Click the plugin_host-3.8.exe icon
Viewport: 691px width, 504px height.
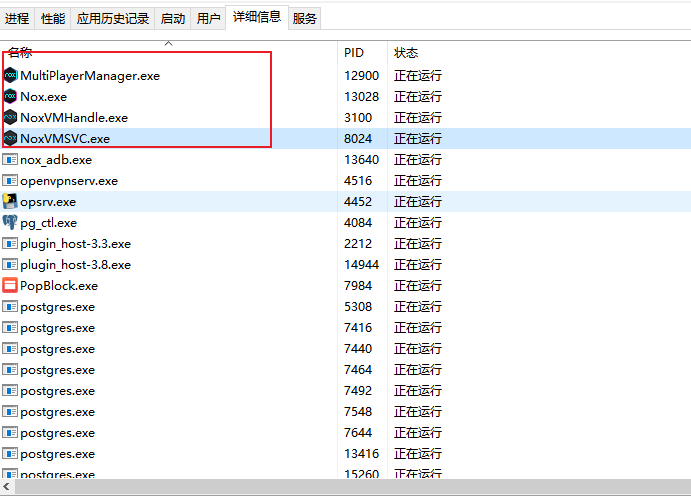click(x=10, y=265)
